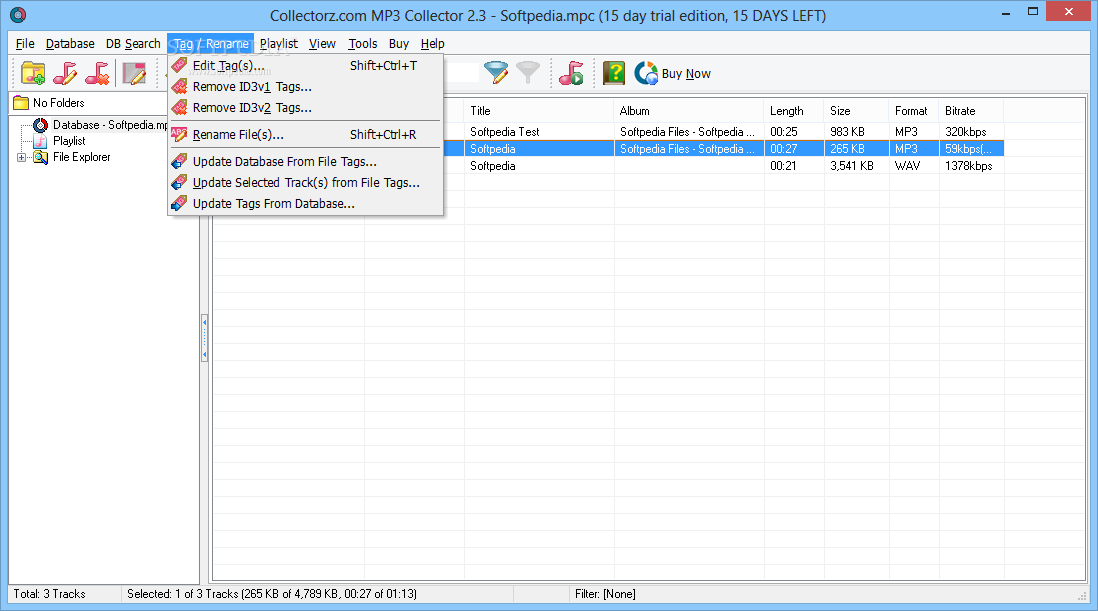Viewport: 1098px width, 611px height.
Task: Click the Buy Now button label
Action: pyautogui.click(x=686, y=73)
